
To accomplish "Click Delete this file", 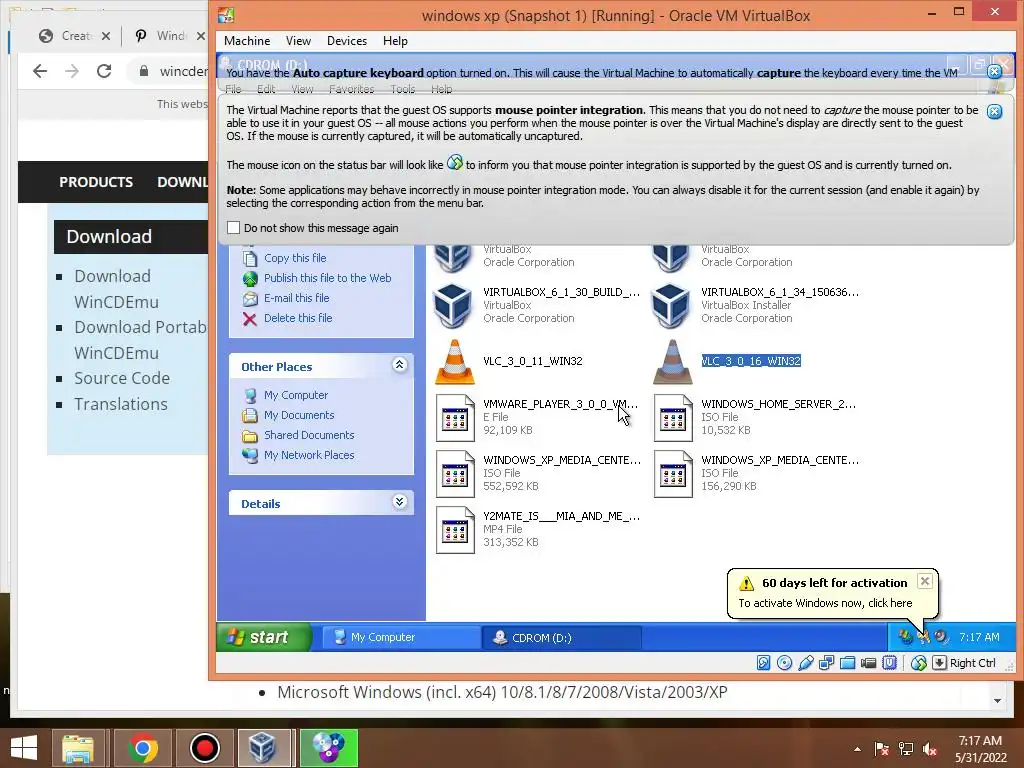I will (x=298, y=318).
